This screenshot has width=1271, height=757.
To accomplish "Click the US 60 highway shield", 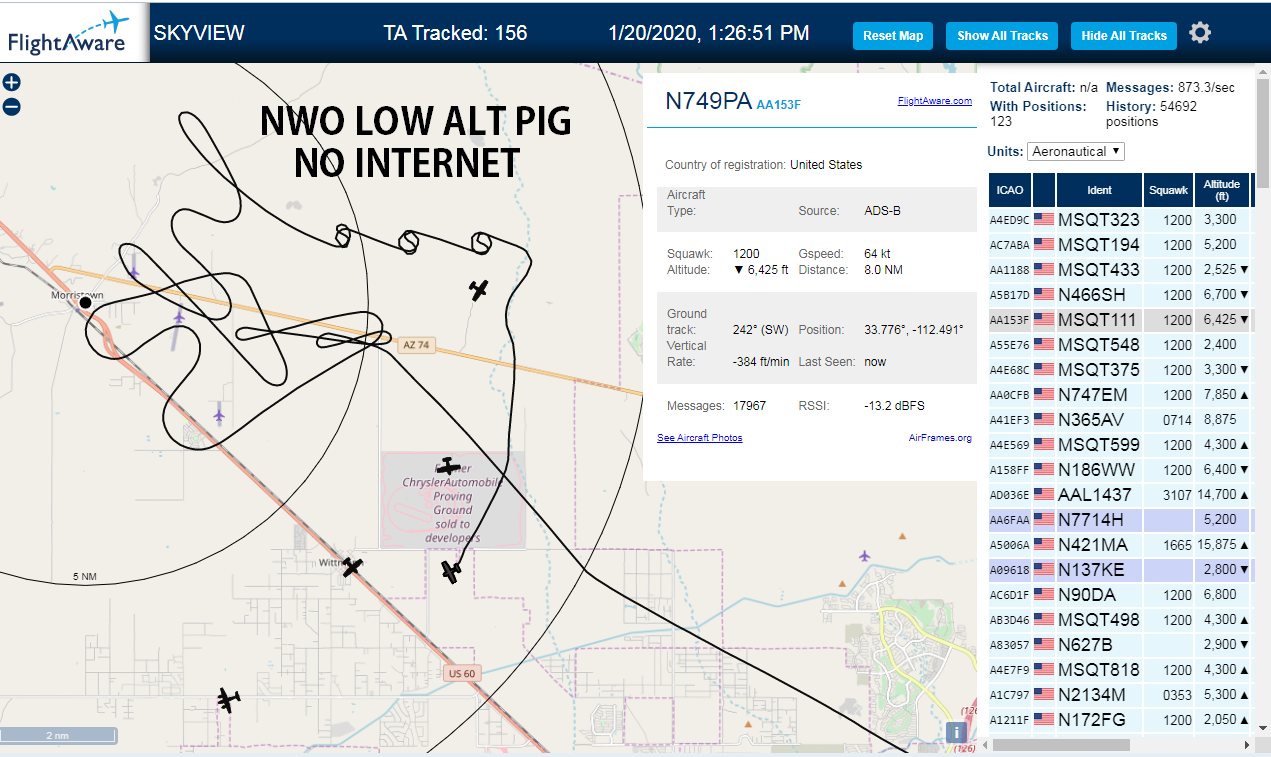I will (462, 673).
